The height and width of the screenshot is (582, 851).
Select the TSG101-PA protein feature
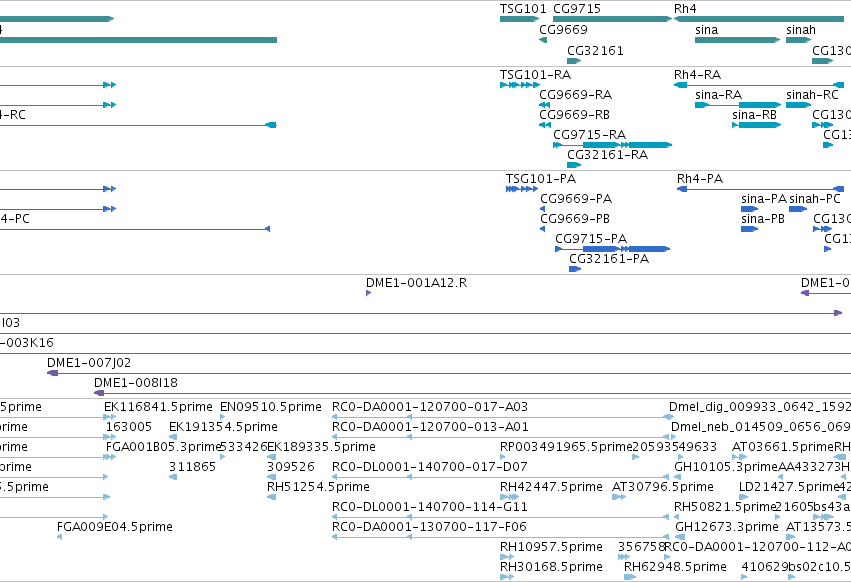[x=522, y=189]
